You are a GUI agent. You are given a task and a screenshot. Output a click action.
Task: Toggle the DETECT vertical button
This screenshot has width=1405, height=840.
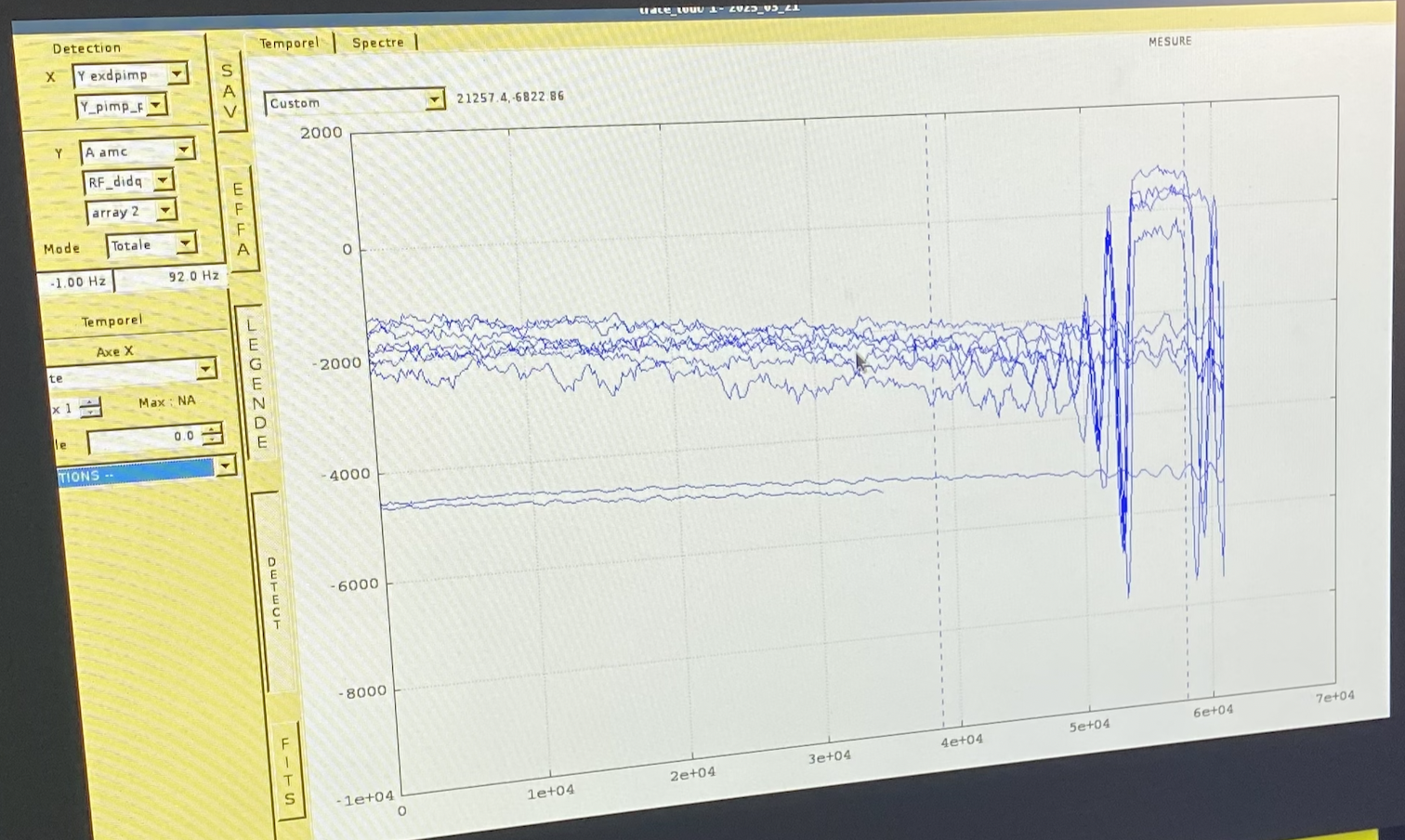click(x=273, y=593)
